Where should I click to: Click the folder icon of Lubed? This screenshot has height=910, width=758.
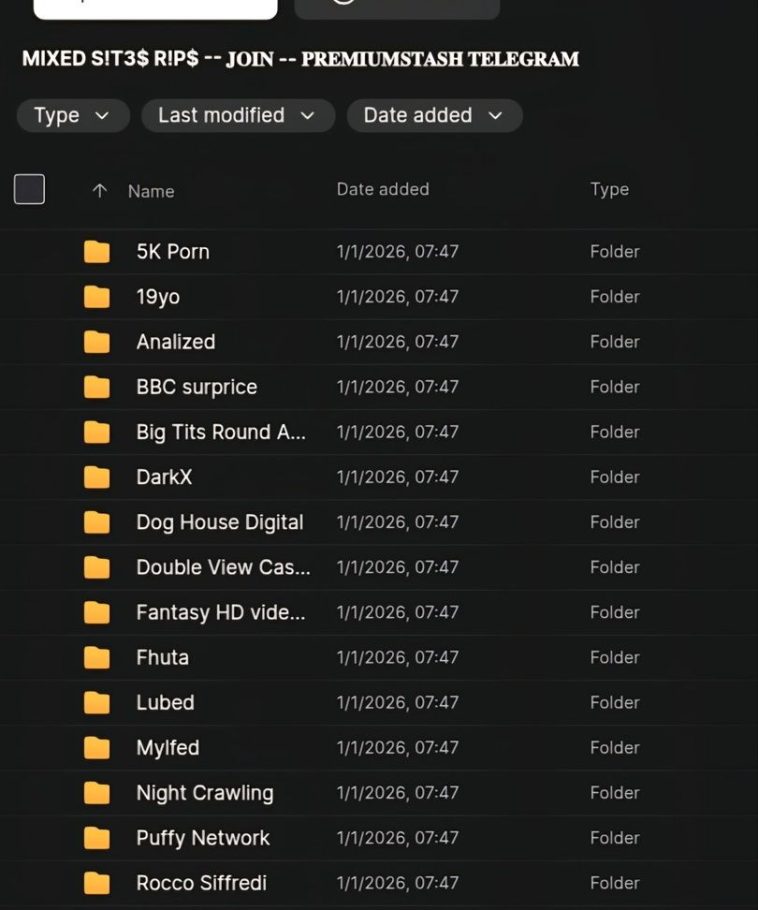[97, 702]
